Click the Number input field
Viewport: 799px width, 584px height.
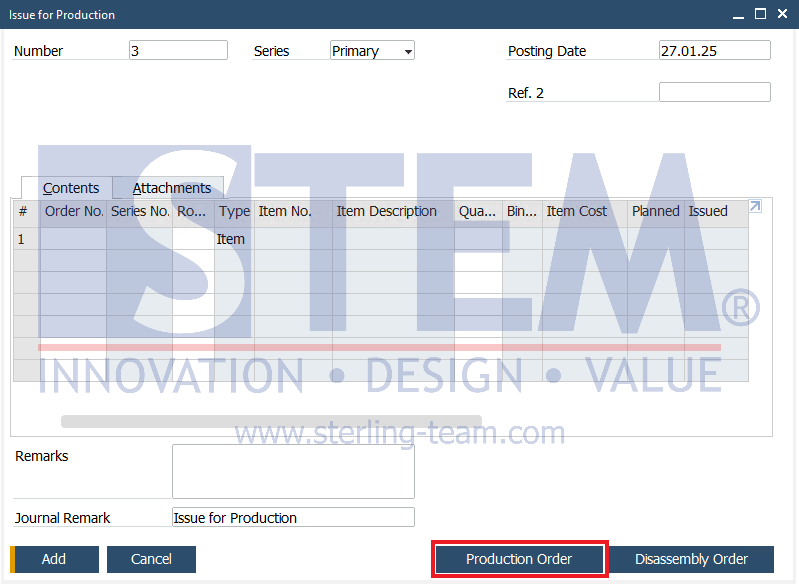tap(178, 50)
